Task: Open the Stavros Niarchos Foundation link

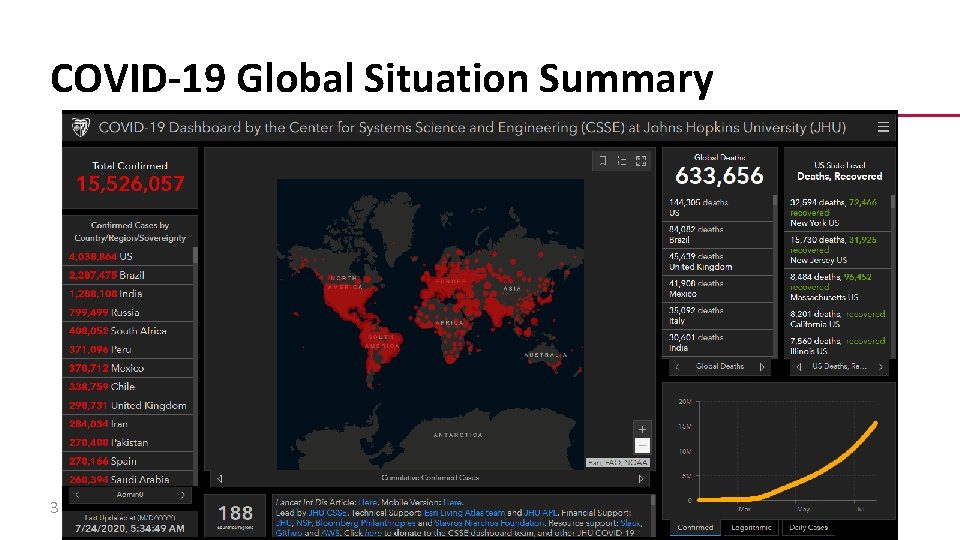Action: tap(488, 523)
